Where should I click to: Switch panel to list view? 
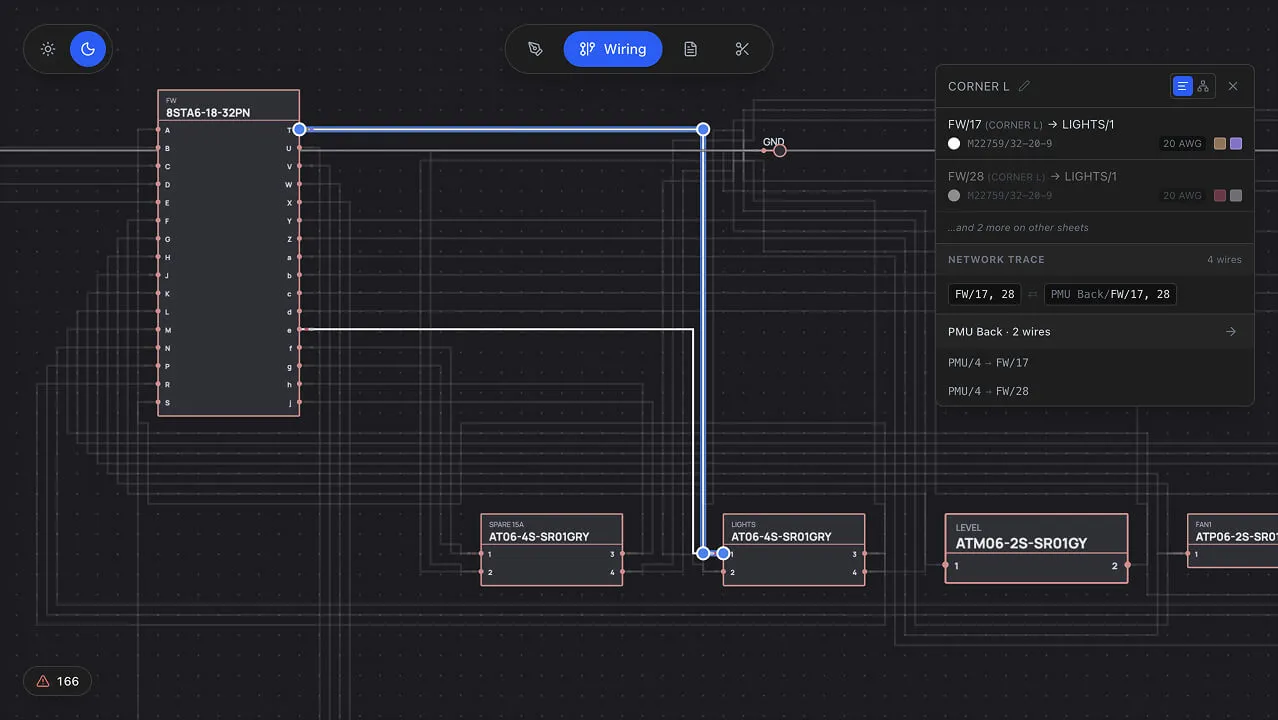pos(1182,87)
